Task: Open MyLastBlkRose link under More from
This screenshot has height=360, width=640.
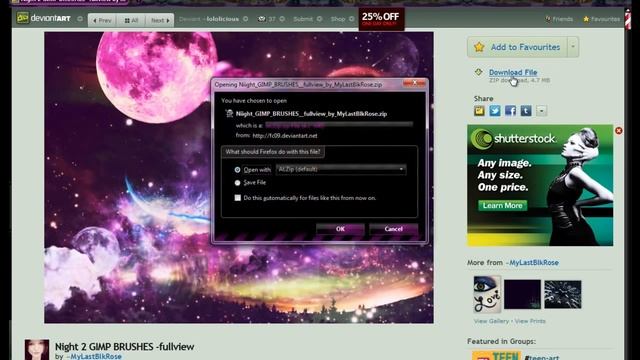Action: (532, 262)
